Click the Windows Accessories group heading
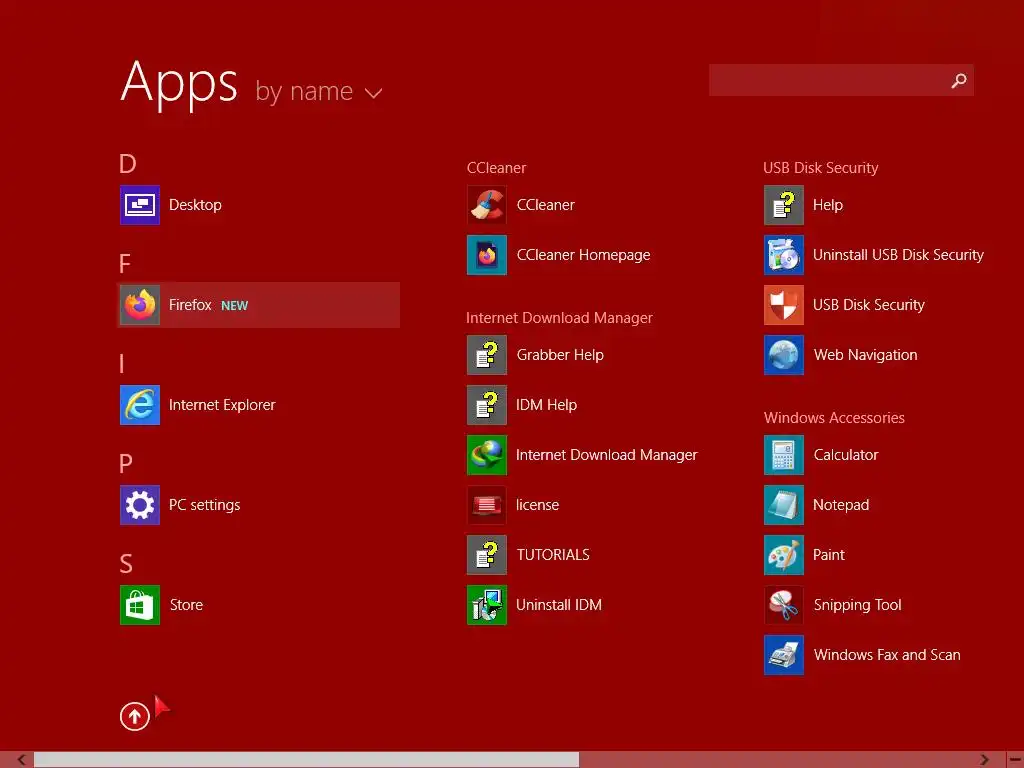Viewport: 1024px width, 768px height. tap(834, 418)
